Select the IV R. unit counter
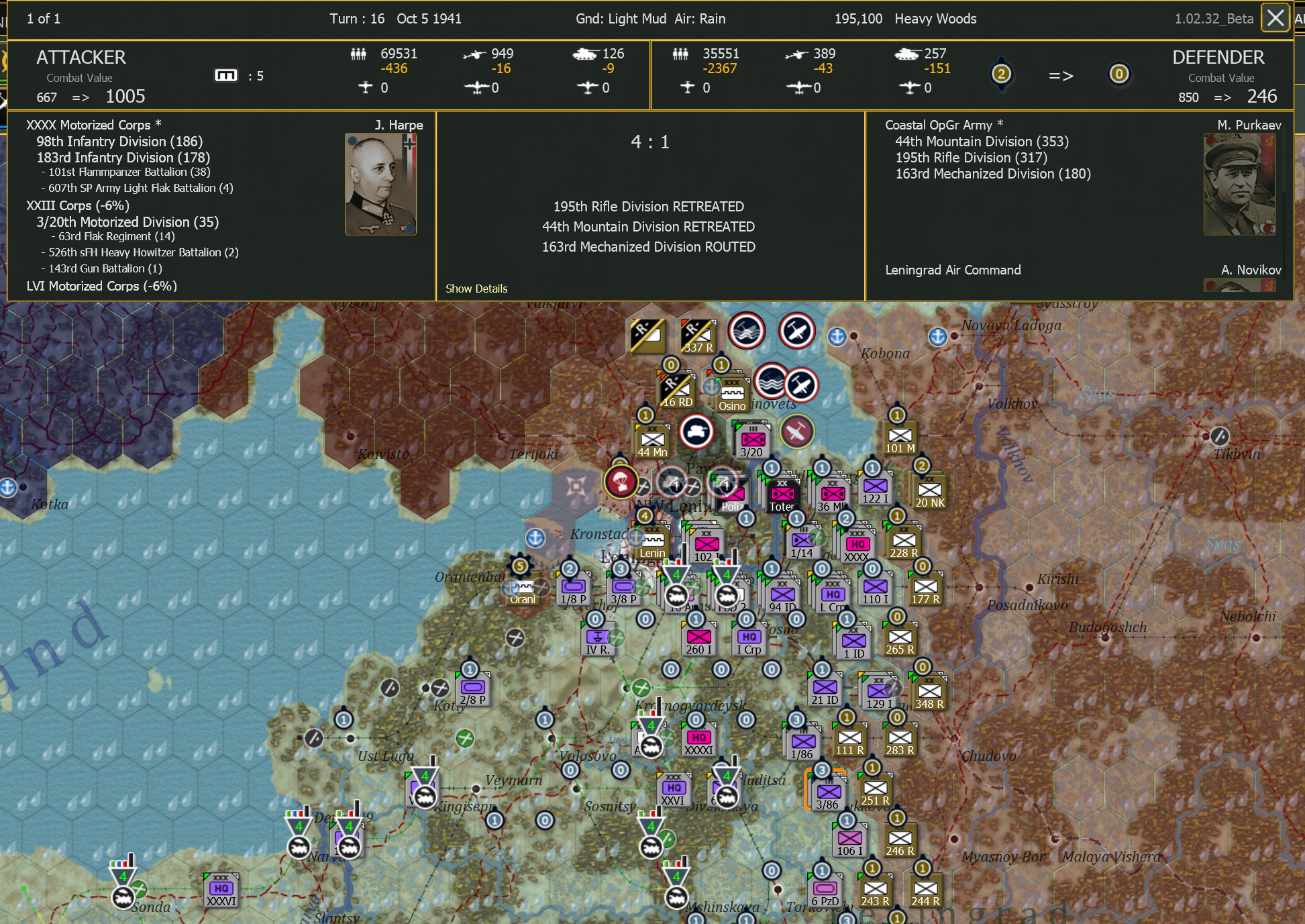The image size is (1305, 924). [x=598, y=639]
